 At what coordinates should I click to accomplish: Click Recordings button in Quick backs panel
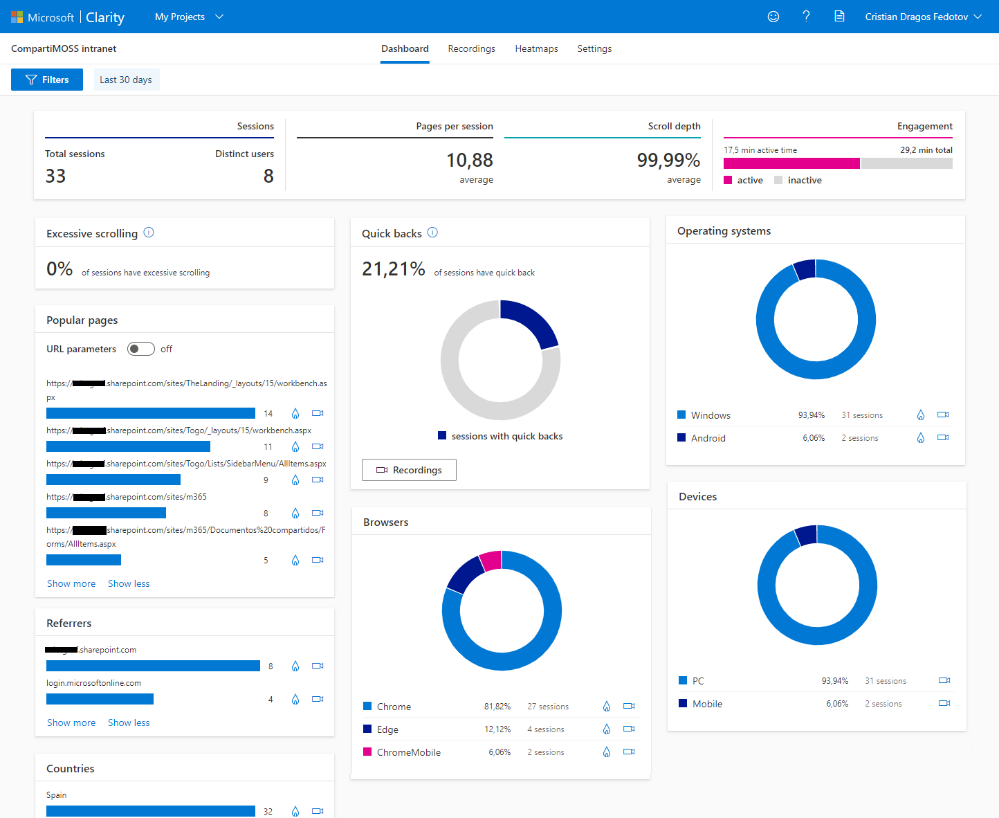click(409, 469)
